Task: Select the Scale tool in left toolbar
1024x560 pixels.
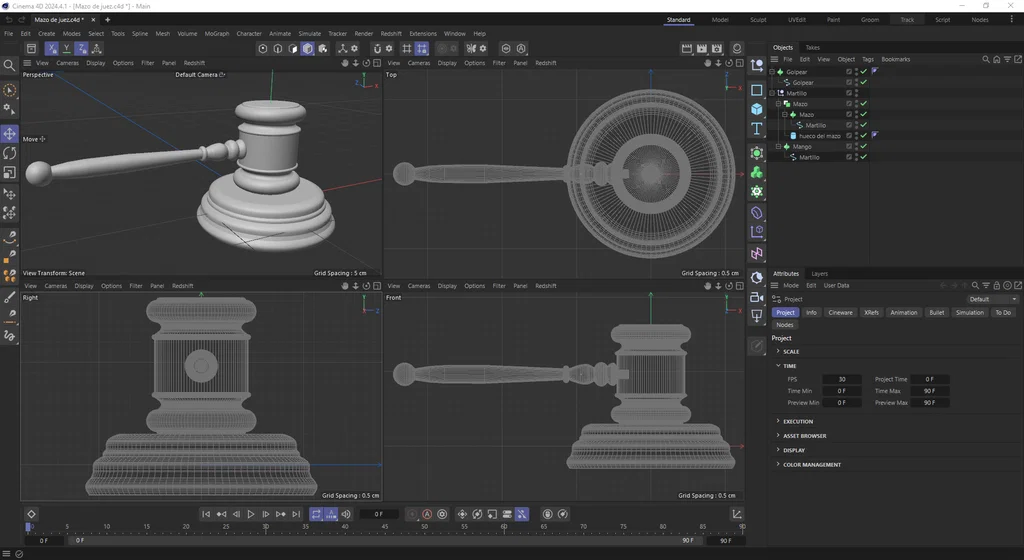Action: pos(10,172)
